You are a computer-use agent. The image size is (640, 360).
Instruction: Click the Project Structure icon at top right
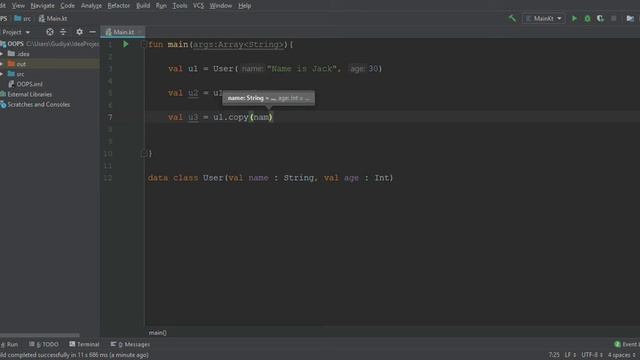[630, 18]
